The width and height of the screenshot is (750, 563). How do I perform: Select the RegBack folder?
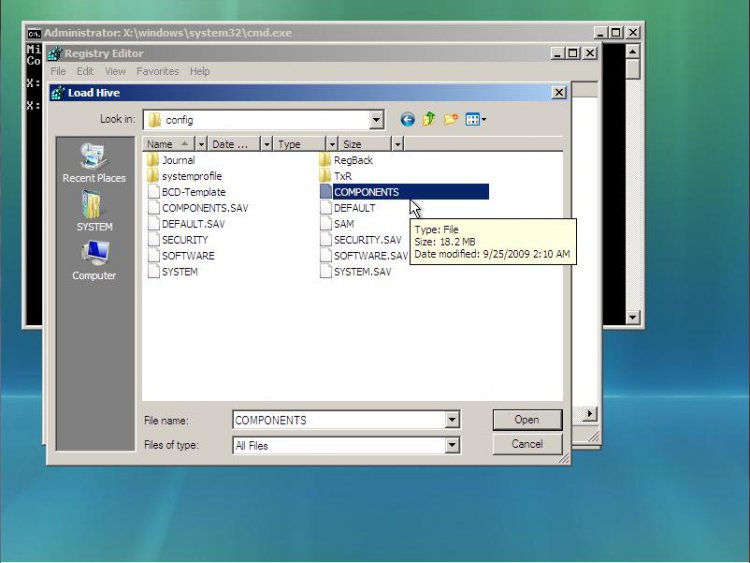tap(346, 160)
